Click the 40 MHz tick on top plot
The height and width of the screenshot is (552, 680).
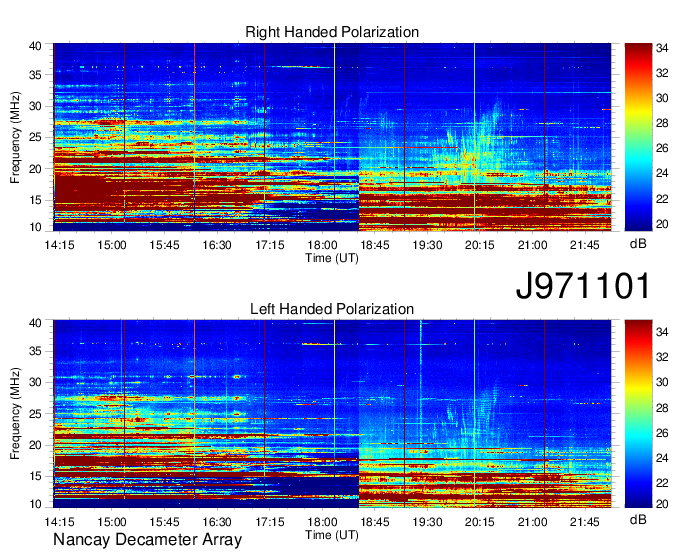click(x=36, y=46)
